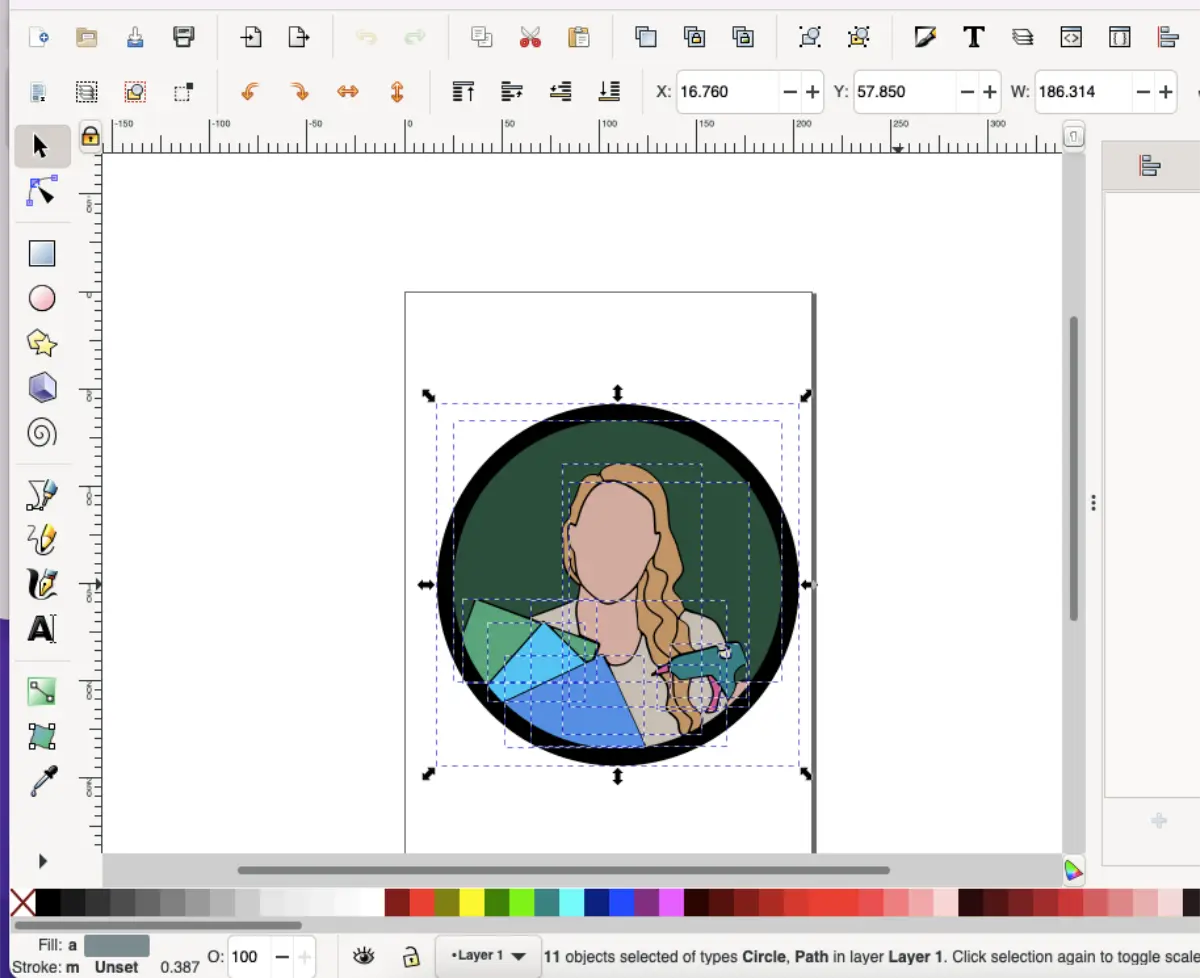Click the Y coordinate input field
This screenshot has width=1200, height=978.
tap(905, 92)
